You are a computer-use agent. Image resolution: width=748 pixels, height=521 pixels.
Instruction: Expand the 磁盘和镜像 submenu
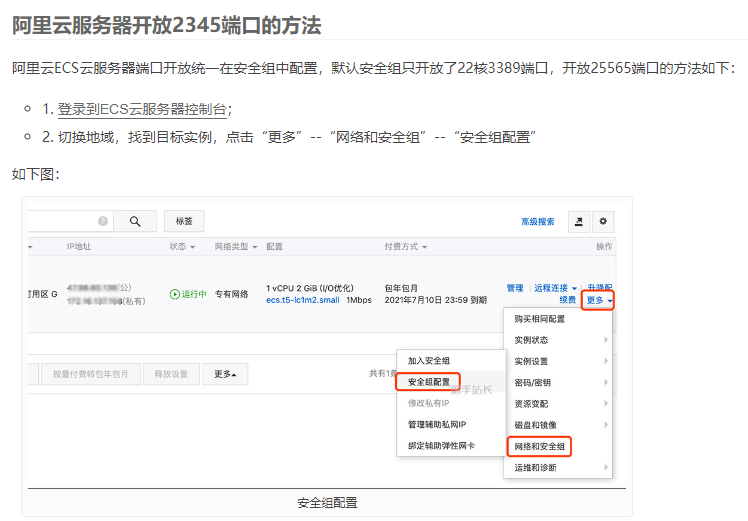click(558, 425)
